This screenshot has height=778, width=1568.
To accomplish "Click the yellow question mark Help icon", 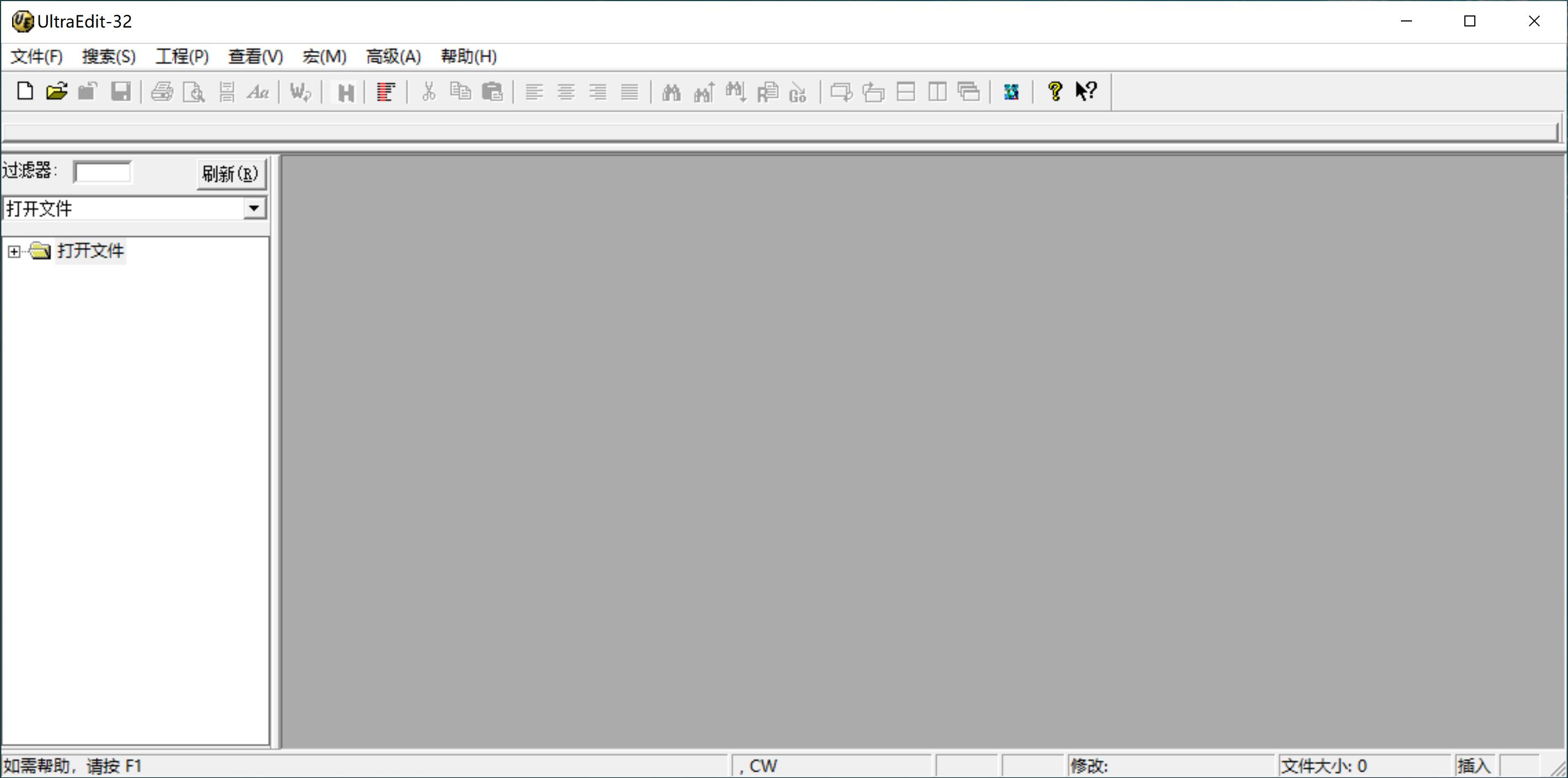I will coord(1055,91).
